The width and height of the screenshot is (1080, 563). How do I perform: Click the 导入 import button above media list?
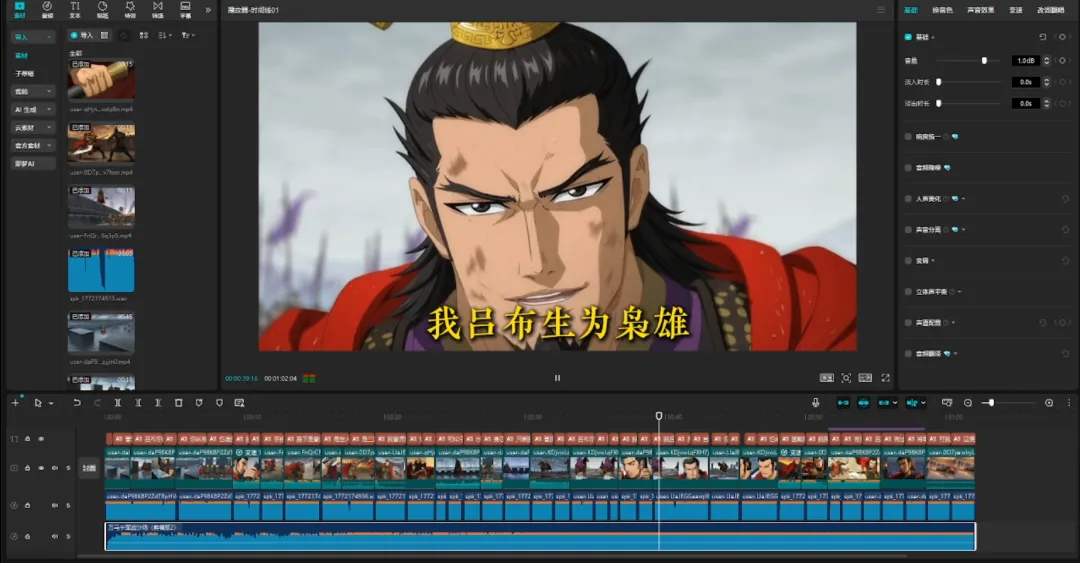point(81,35)
